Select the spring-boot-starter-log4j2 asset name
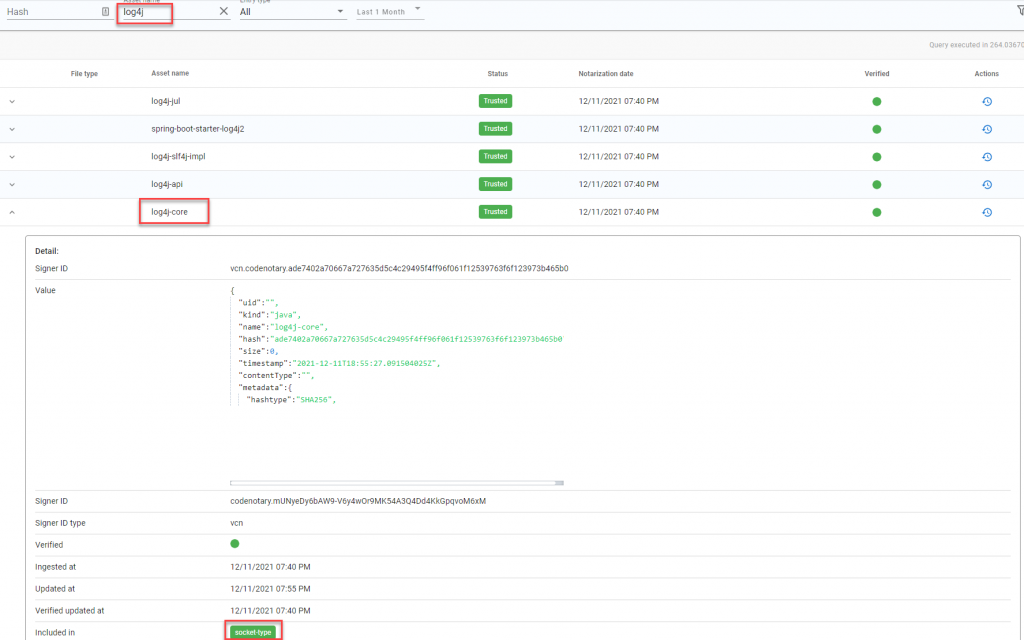 click(198, 129)
